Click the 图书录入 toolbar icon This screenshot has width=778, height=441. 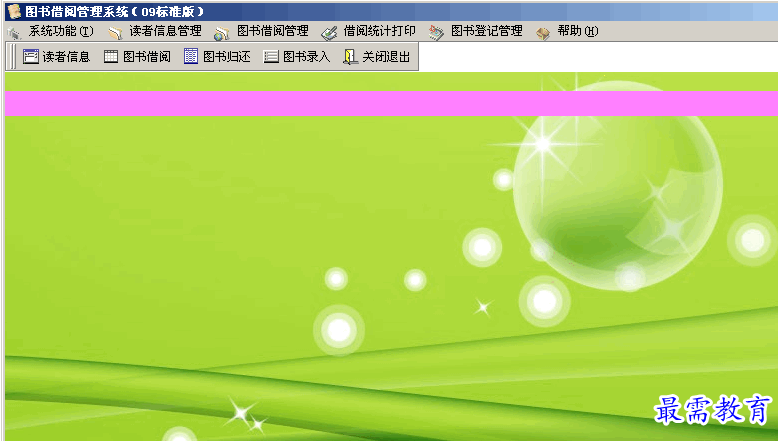click(x=271, y=57)
